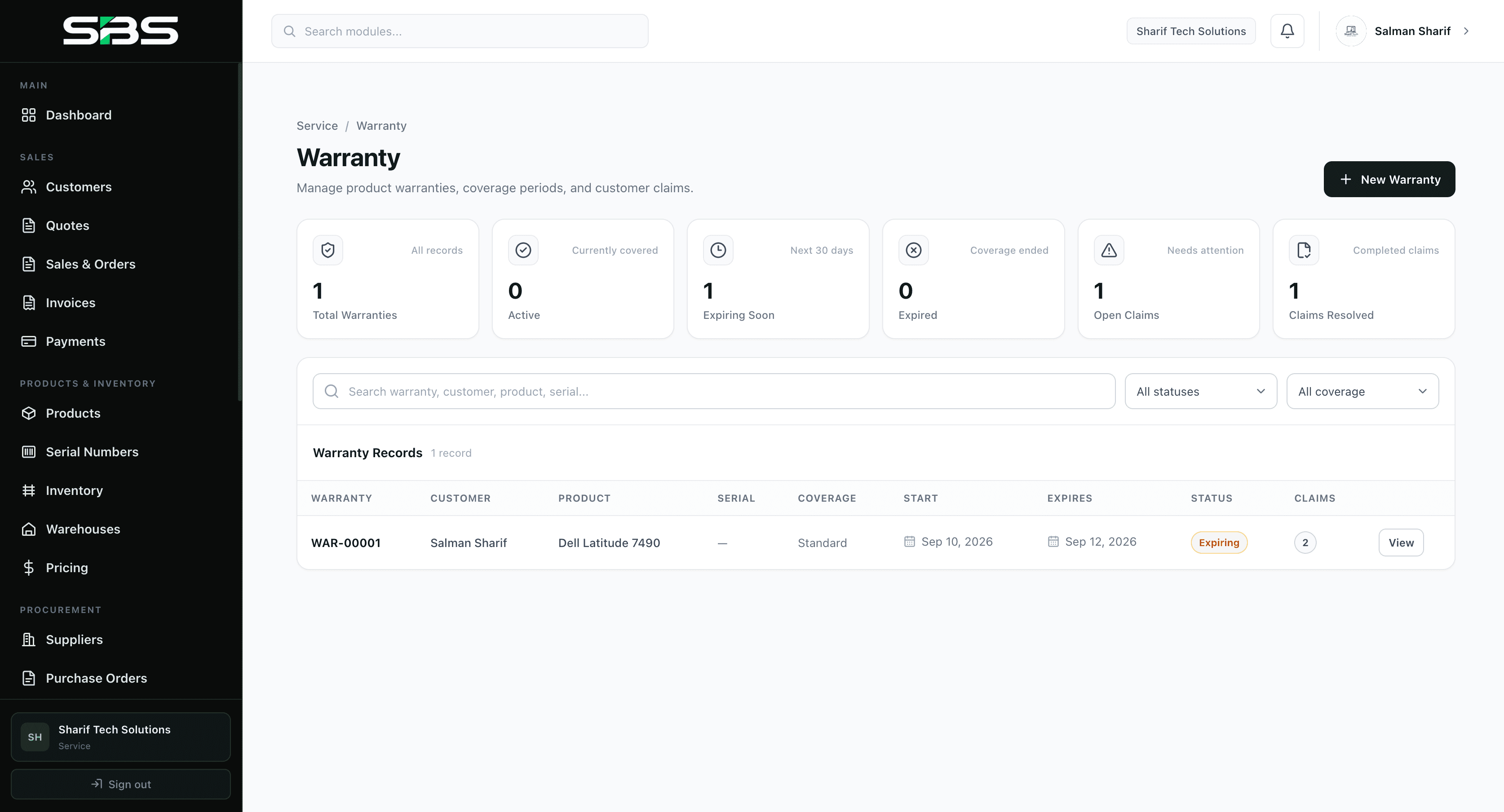This screenshot has height=812, width=1504.
Task: Click the Expiring status badge
Action: [1218, 542]
